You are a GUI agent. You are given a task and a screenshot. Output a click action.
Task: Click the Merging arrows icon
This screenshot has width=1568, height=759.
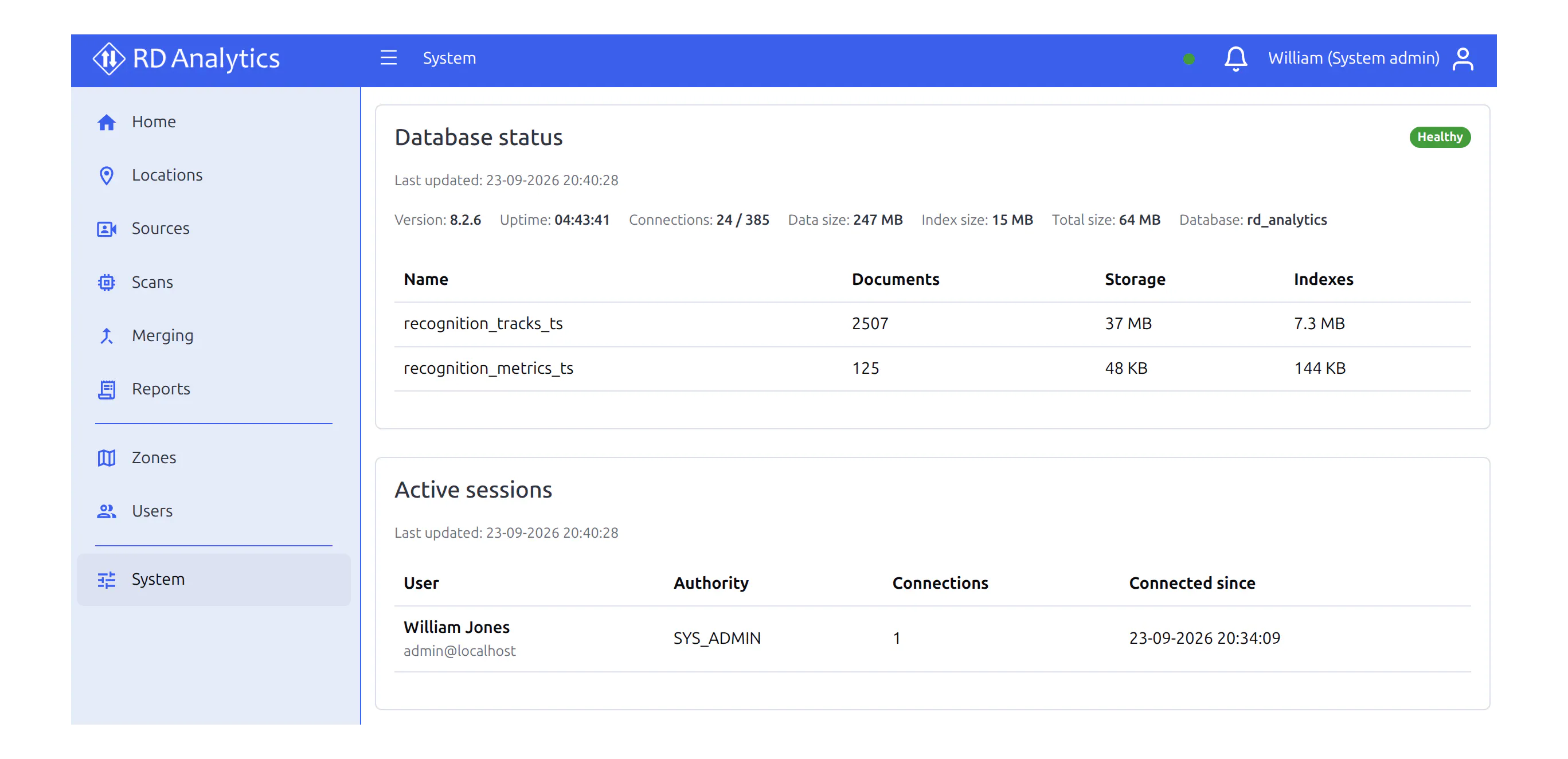click(x=107, y=336)
